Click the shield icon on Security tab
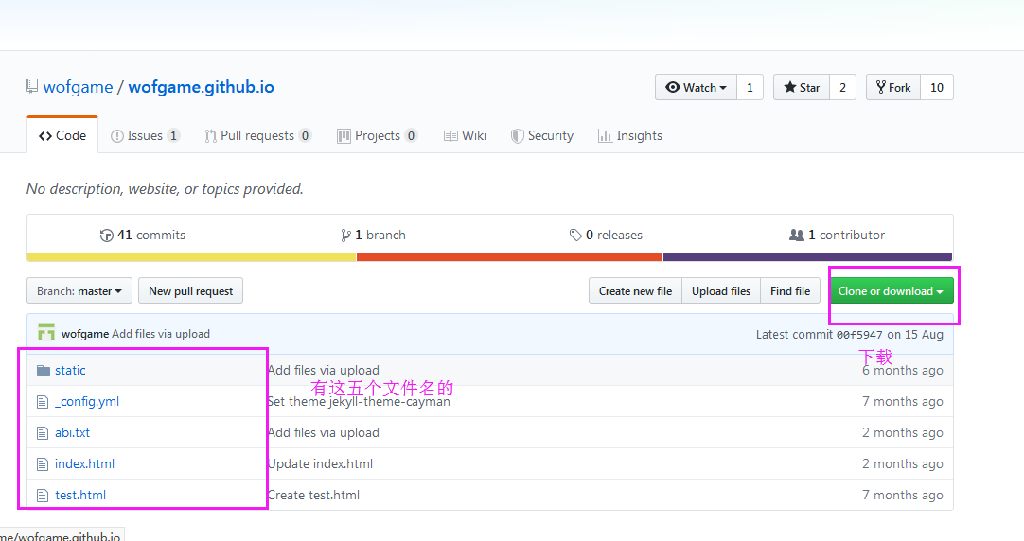The image size is (1024, 541). tap(517, 136)
